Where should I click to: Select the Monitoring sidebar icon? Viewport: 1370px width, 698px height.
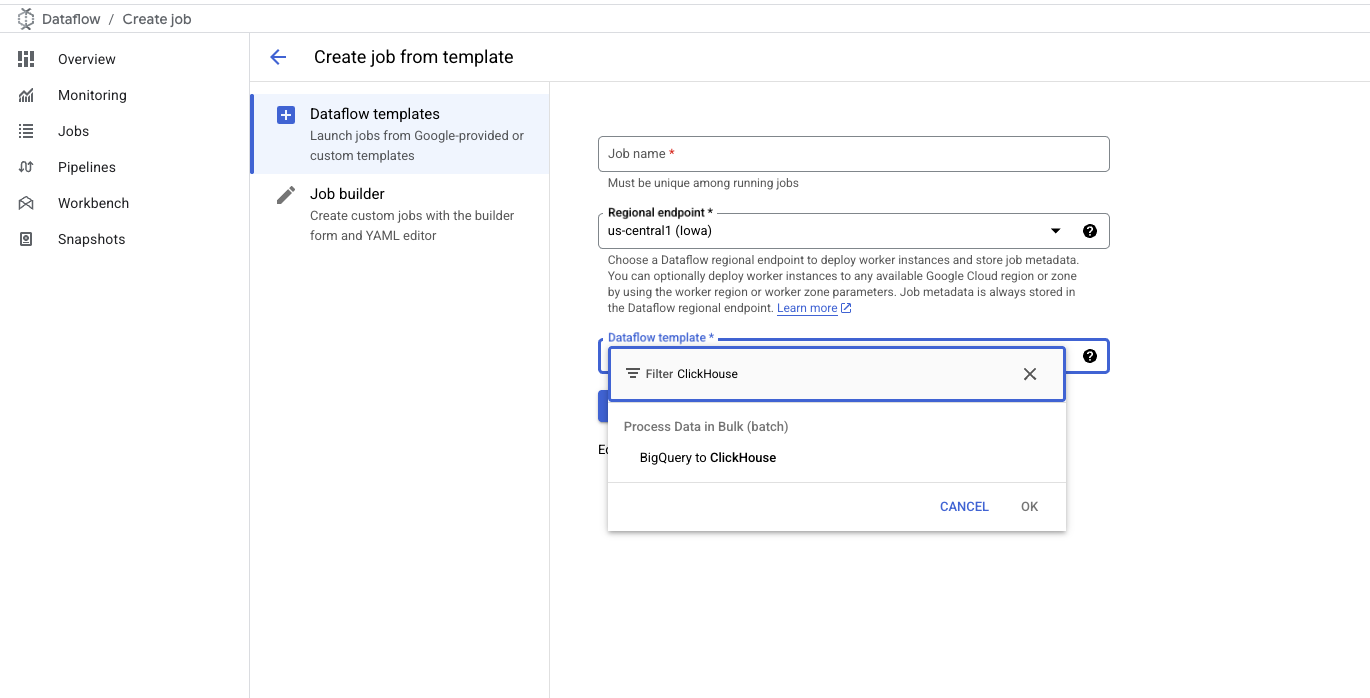point(26,95)
